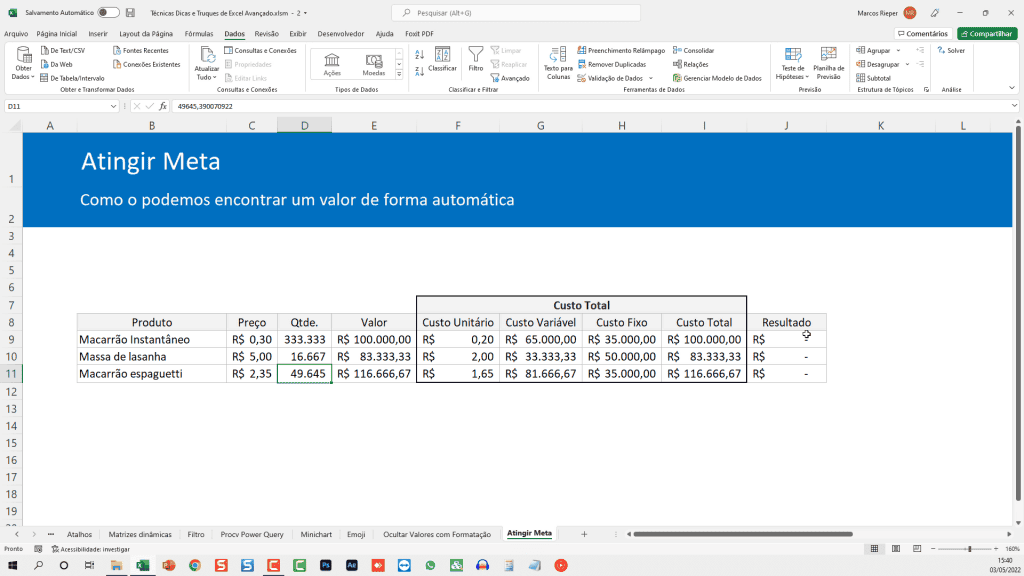Open the Fórmulas ribbon tab
Image resolution: width=1024 pixels, height=576 pixels.
(199, 33)
